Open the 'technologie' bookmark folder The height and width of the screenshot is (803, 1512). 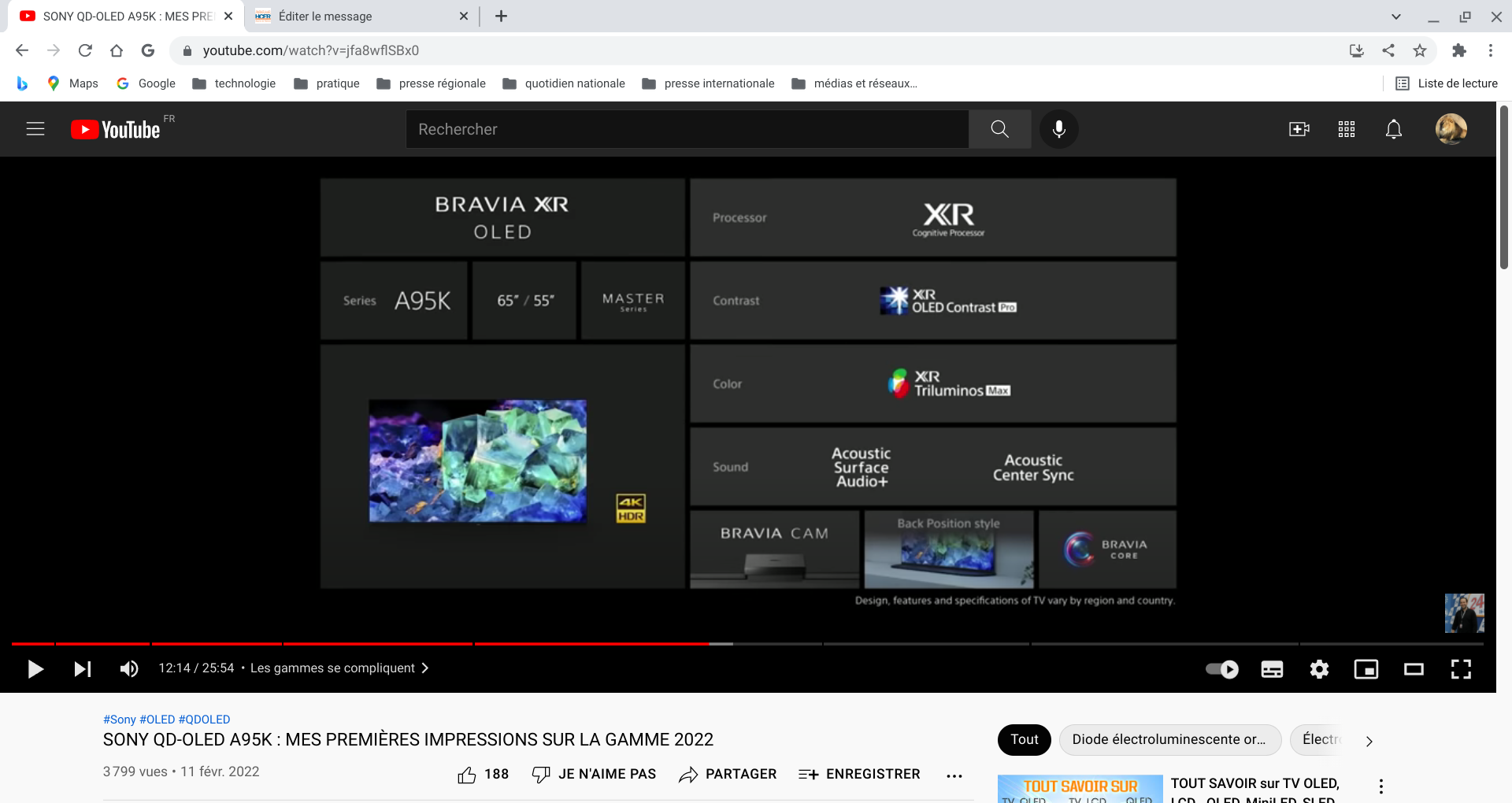pyautogui.click(x=234, y=83)
